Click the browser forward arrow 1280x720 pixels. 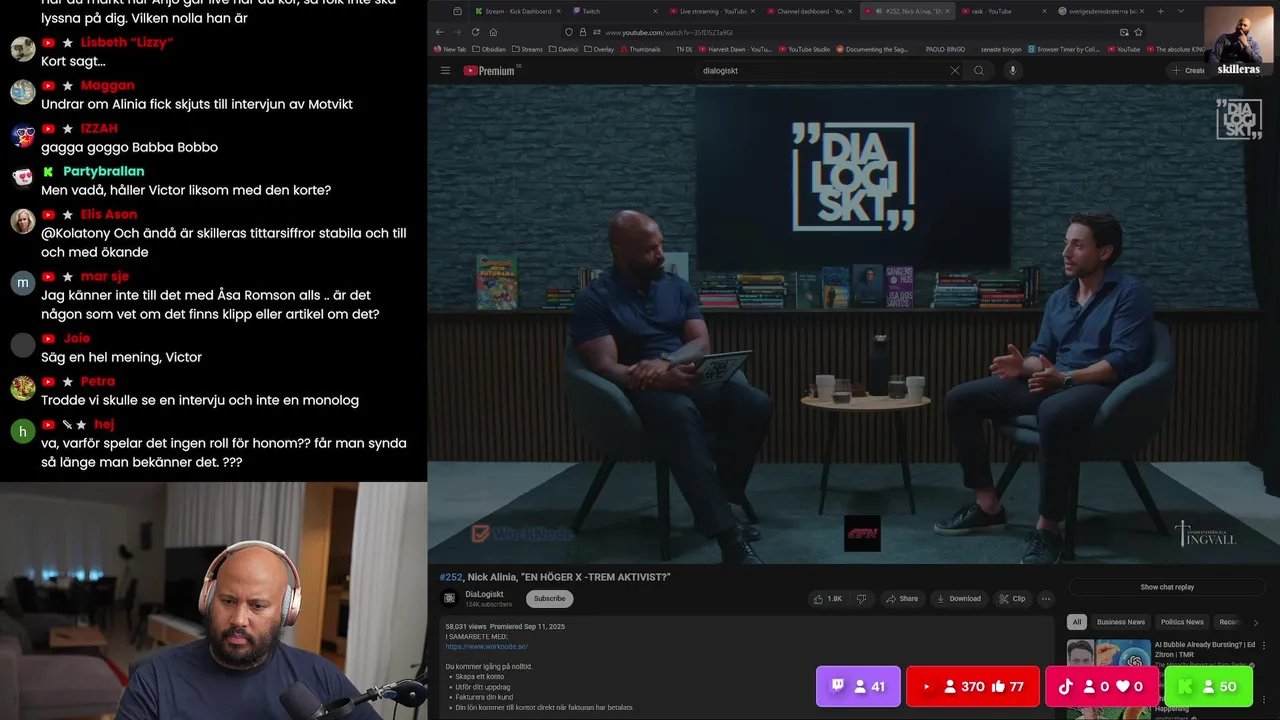coord(457,32)
